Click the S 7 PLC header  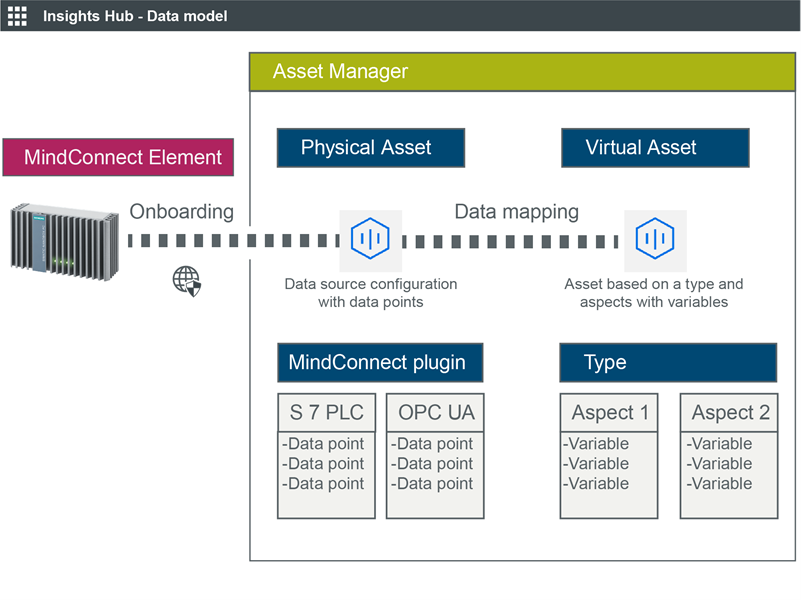tap(326, 413)
